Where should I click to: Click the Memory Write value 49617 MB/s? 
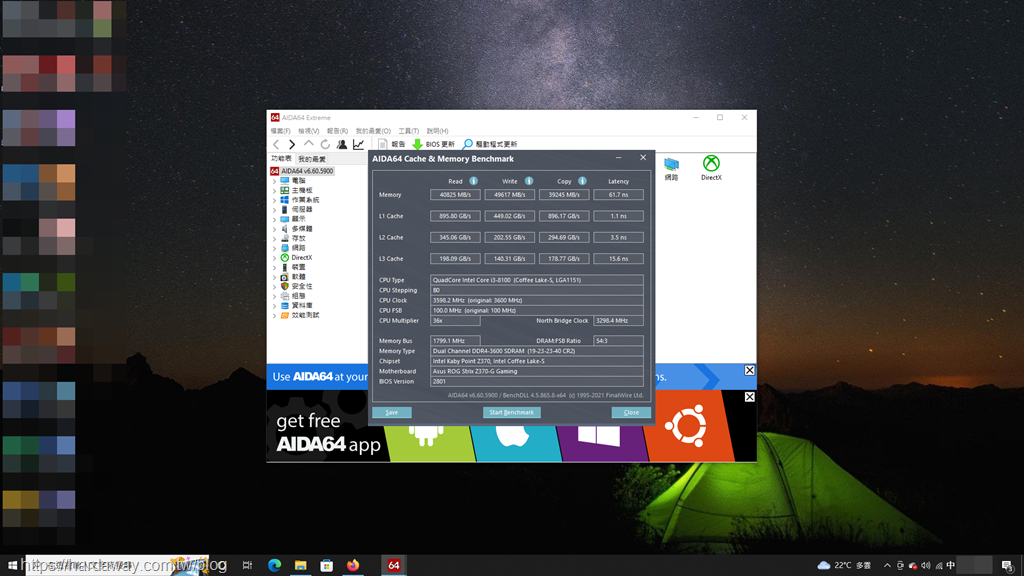509,195
